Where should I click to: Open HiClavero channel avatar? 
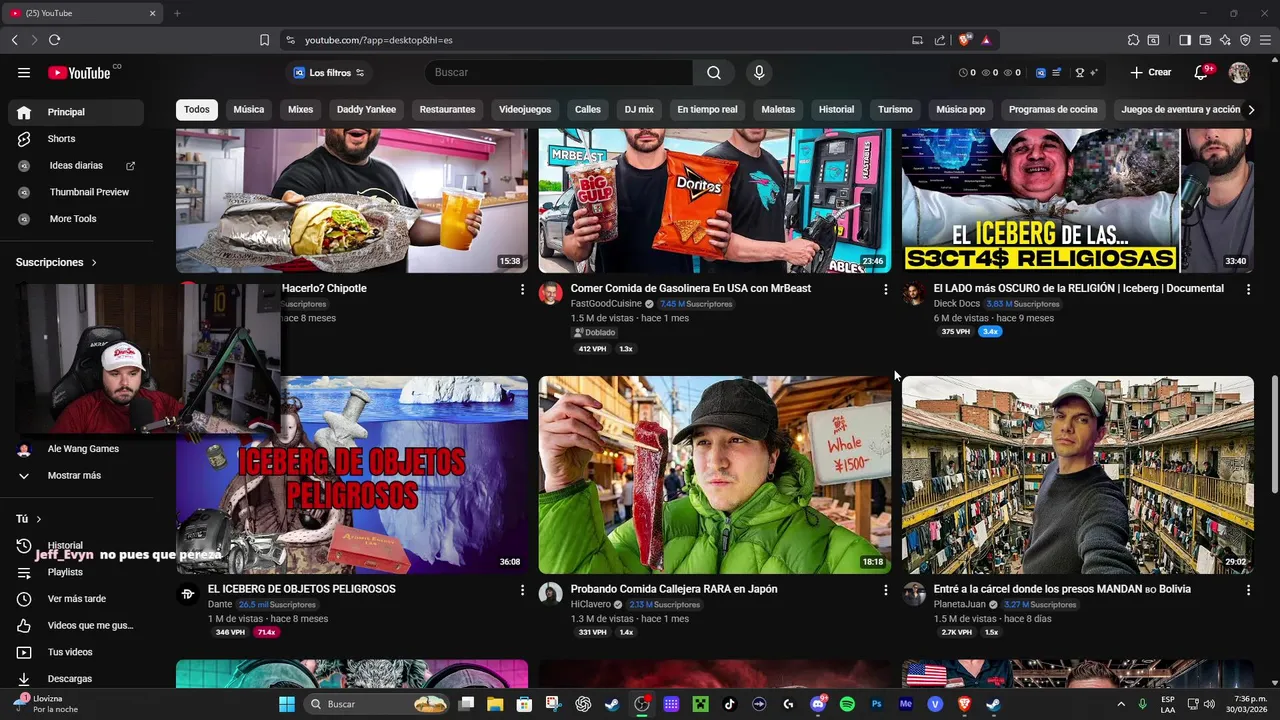point(551,594)
